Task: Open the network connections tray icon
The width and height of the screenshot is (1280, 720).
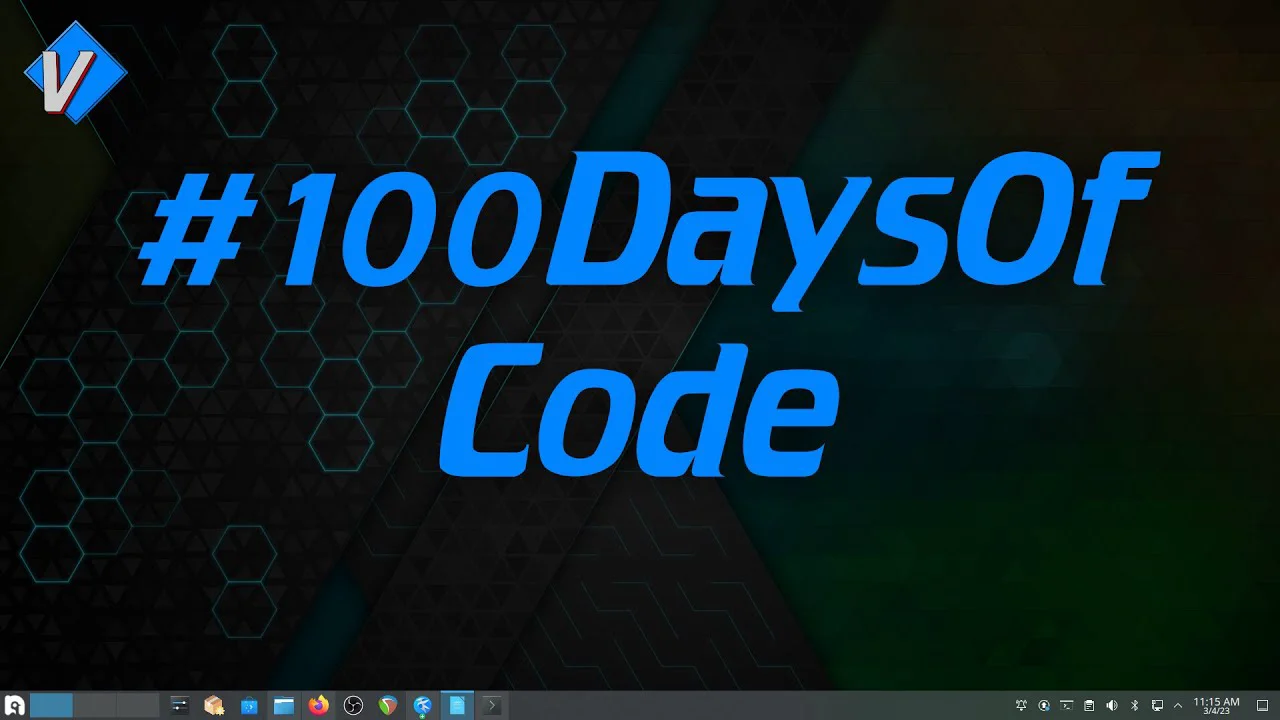Action: tap(1157, 706)
